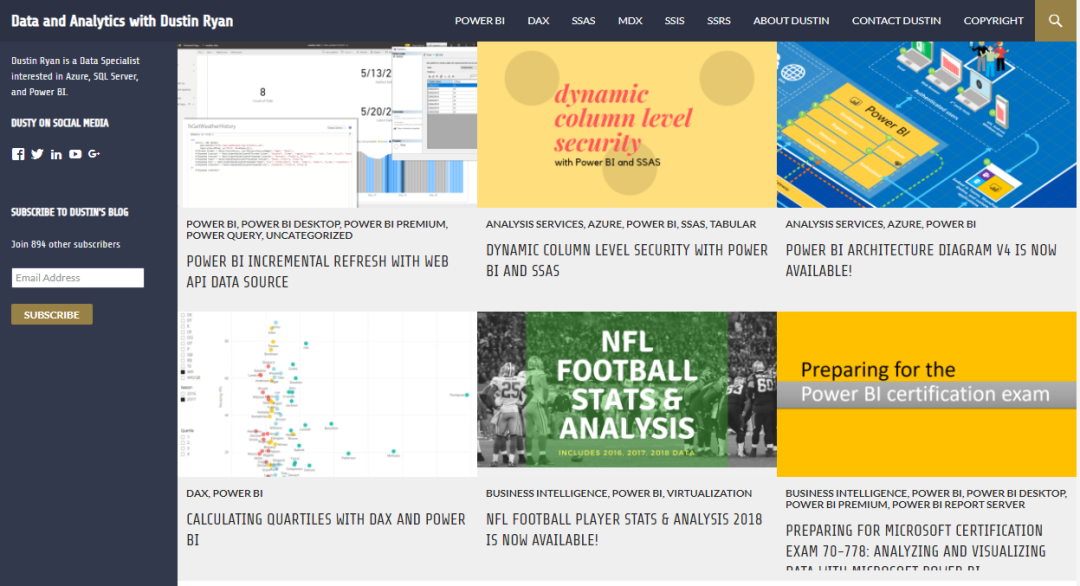Click the site title Data and Analytics with Dustin Ryan

coord(122,21)
